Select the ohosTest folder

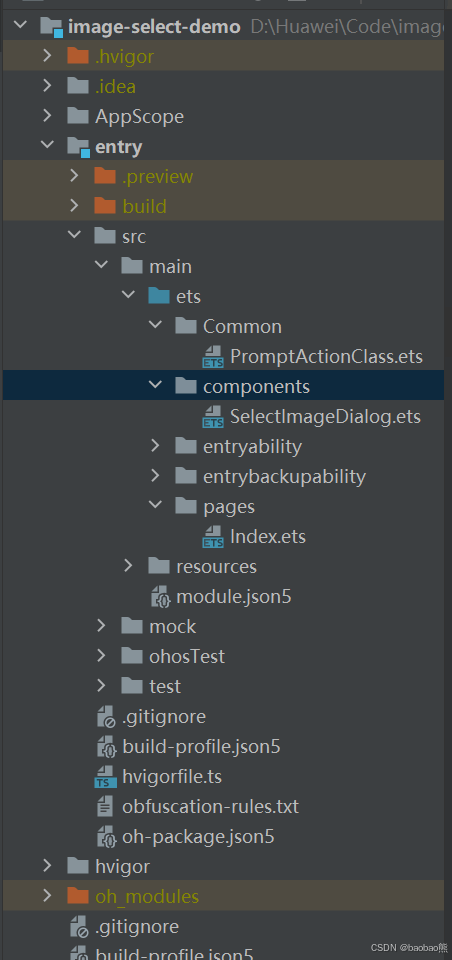pyautogui.click(x=187, y=656)
